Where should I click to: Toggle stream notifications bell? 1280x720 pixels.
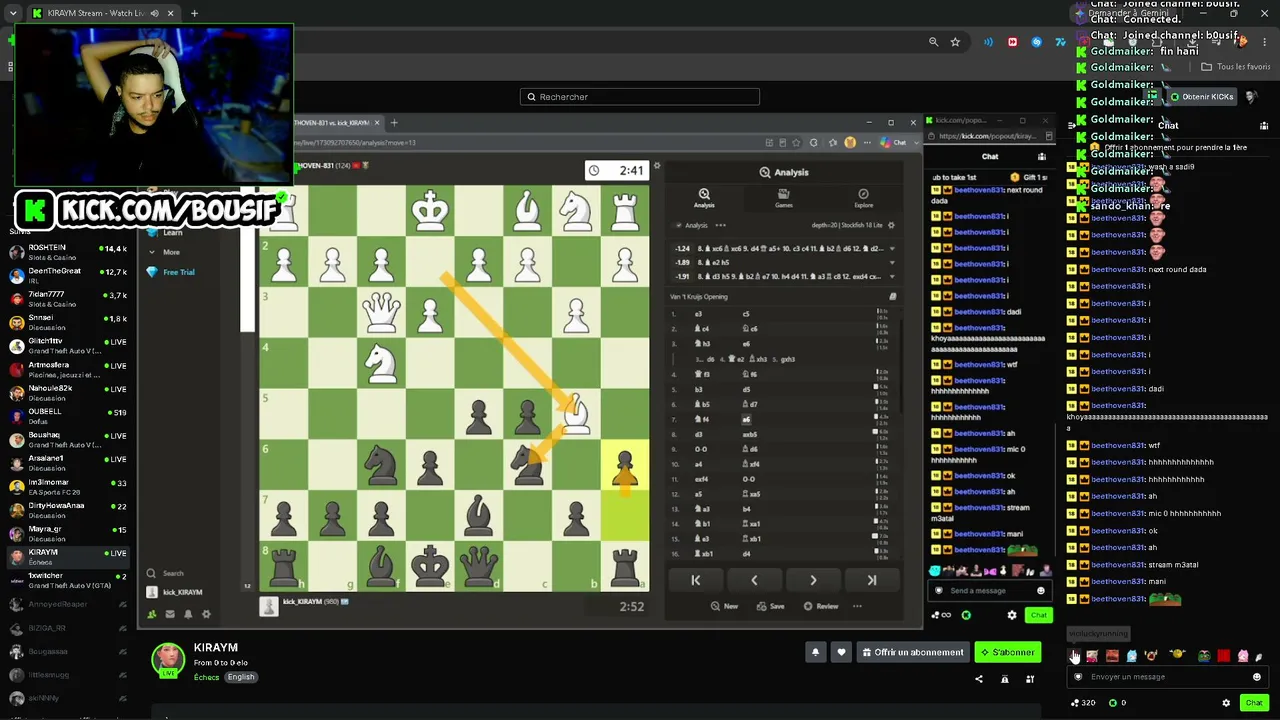click(x=815, y=652)
